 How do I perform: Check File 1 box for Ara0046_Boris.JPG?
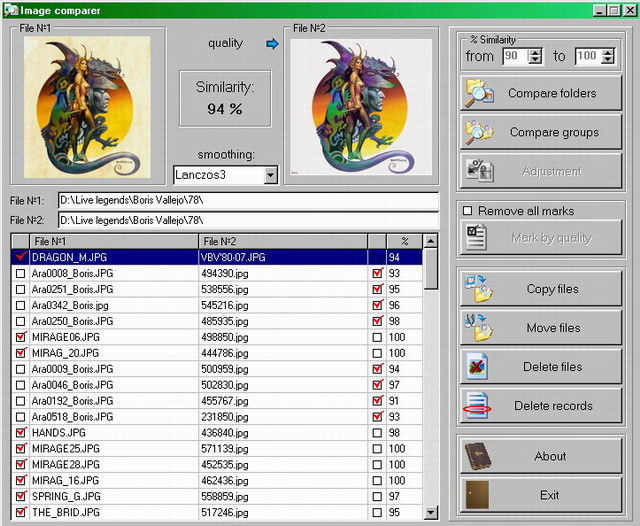[x=20, y=385]
